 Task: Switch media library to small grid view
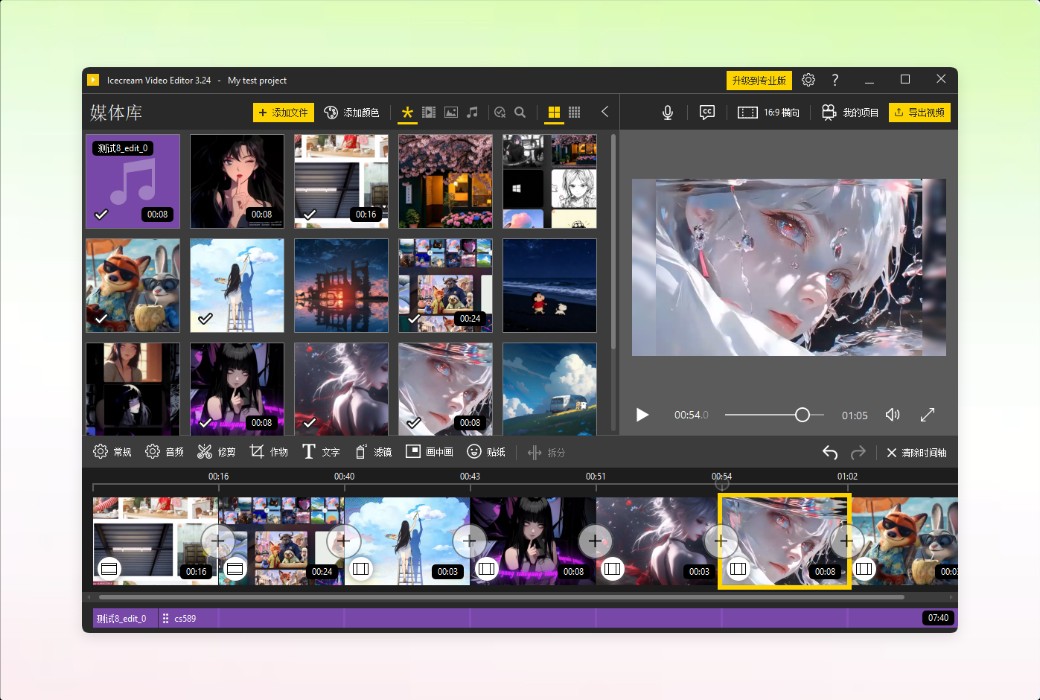(x=575, y=112)
